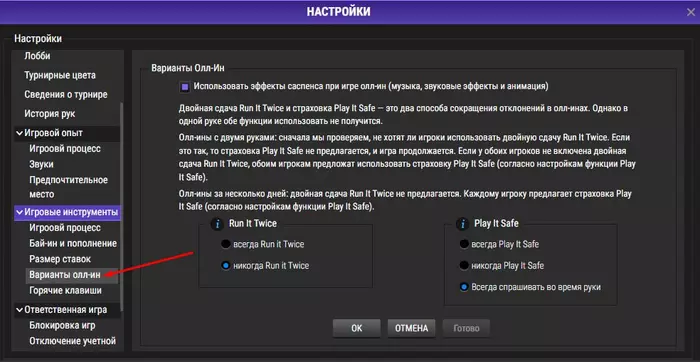Image resolution: width=700 pixels, height=362 pixels.
Task: Open Горячие клавиши settings
Action: coord(65,291)
